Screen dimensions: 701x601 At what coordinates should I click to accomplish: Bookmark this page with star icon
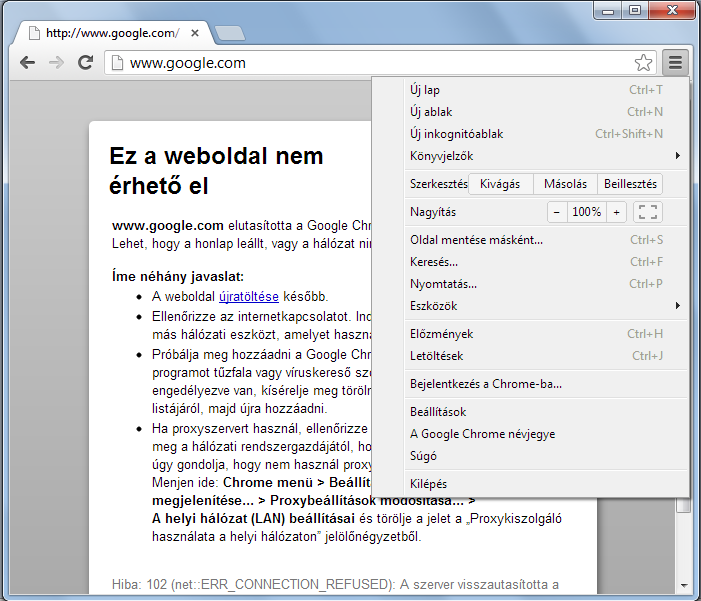coord(643,63)
